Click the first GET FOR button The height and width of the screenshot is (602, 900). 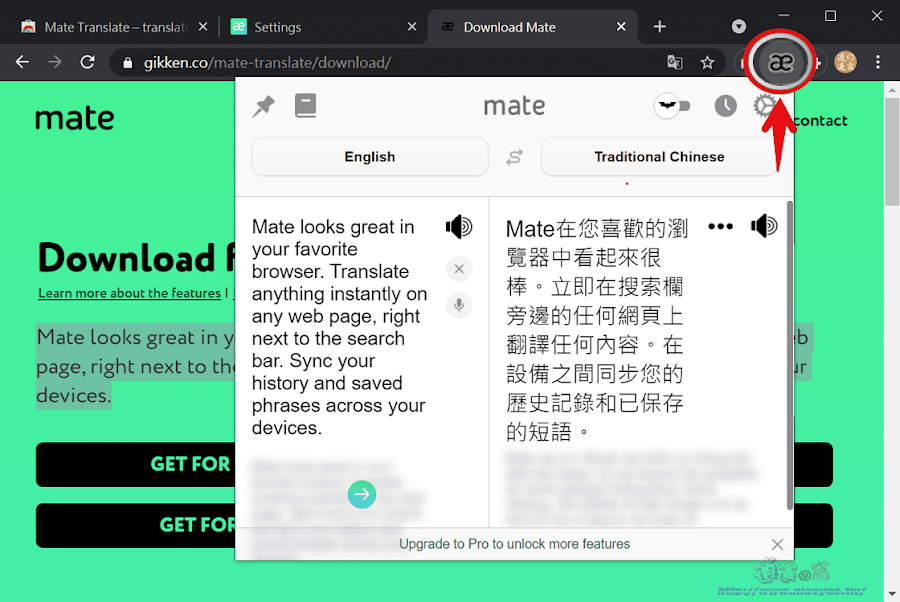click(135, 464)
